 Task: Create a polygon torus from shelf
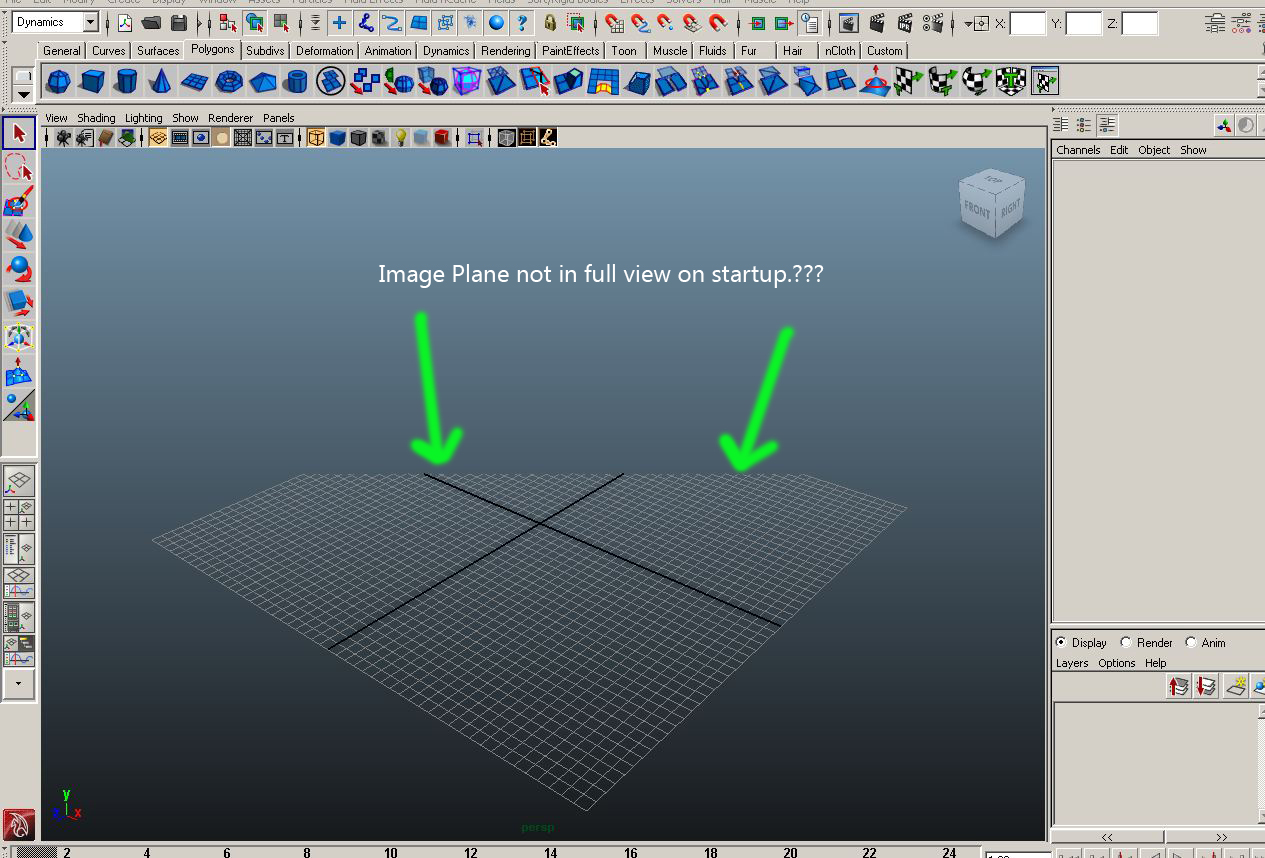tap(229, 81)
